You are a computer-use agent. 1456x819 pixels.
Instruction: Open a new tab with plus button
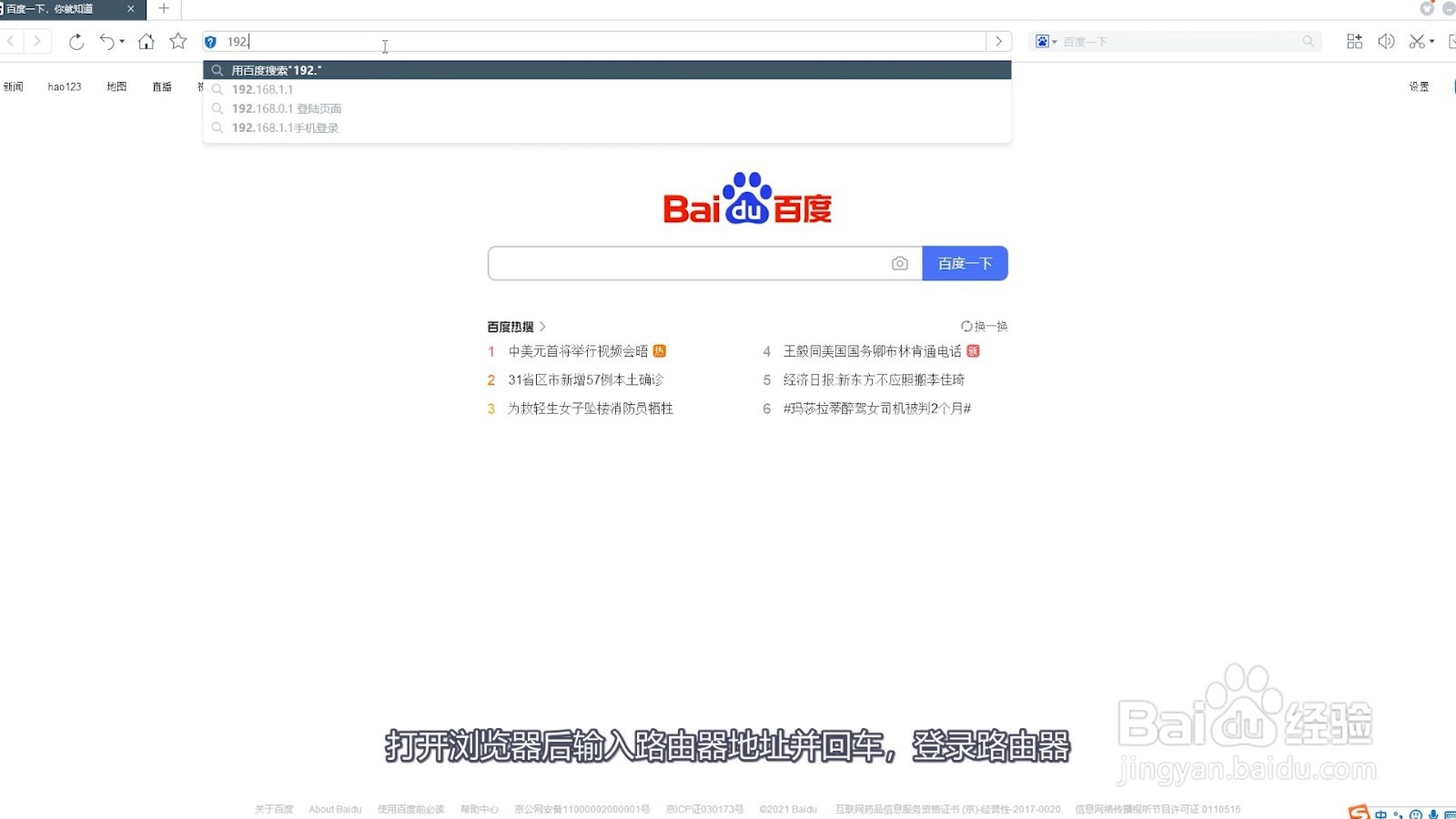[x=164, y=9]
